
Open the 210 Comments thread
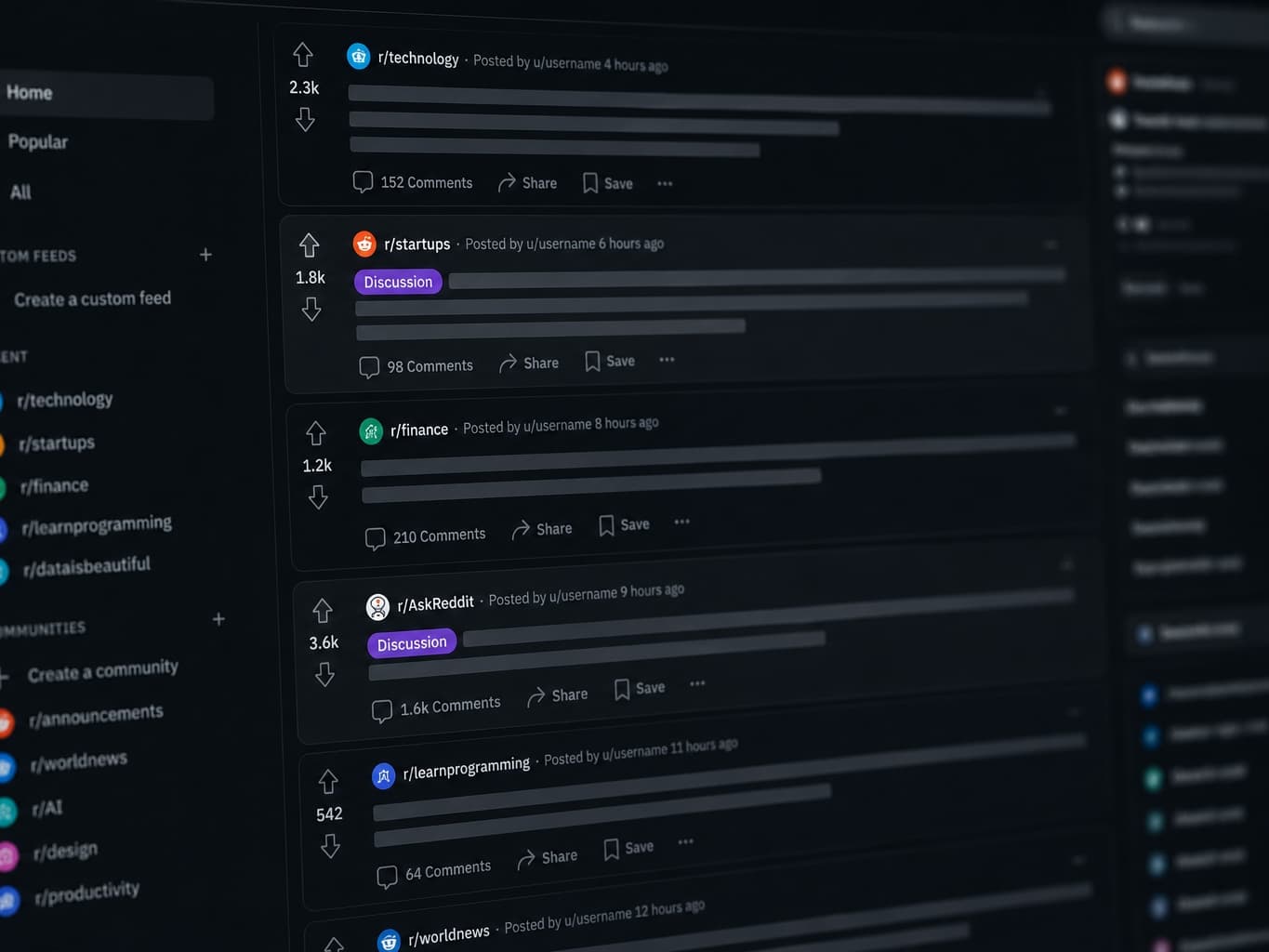(x=426, y=536)
